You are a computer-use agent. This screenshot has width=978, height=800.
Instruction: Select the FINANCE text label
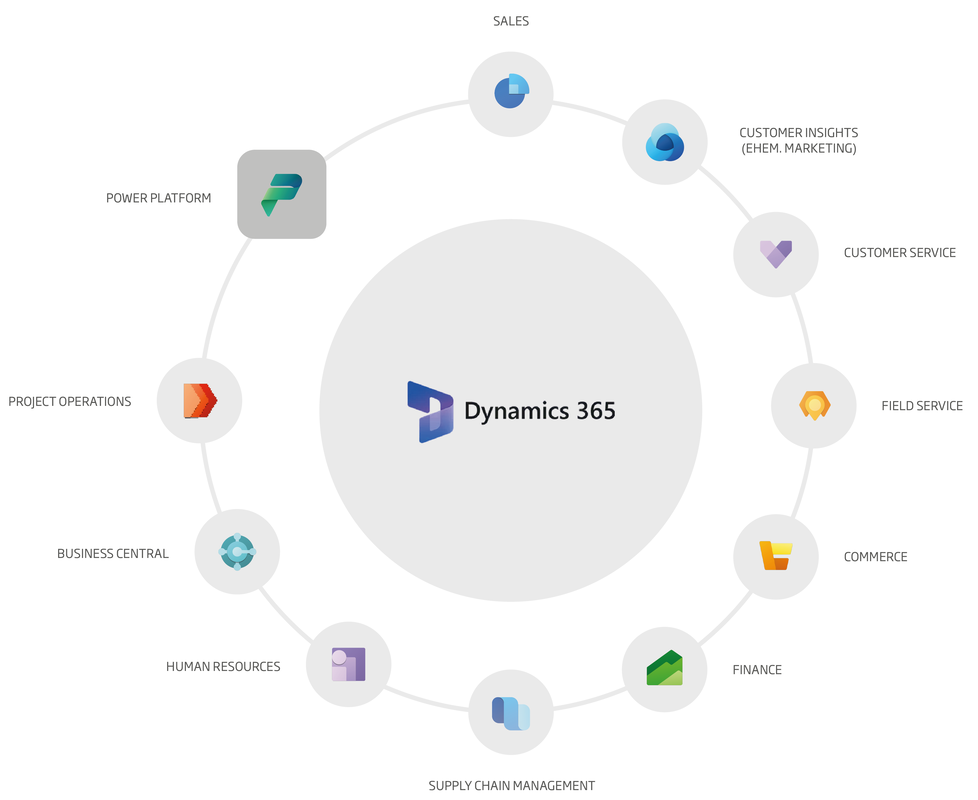pyautogui.click(x=757, y=670)
